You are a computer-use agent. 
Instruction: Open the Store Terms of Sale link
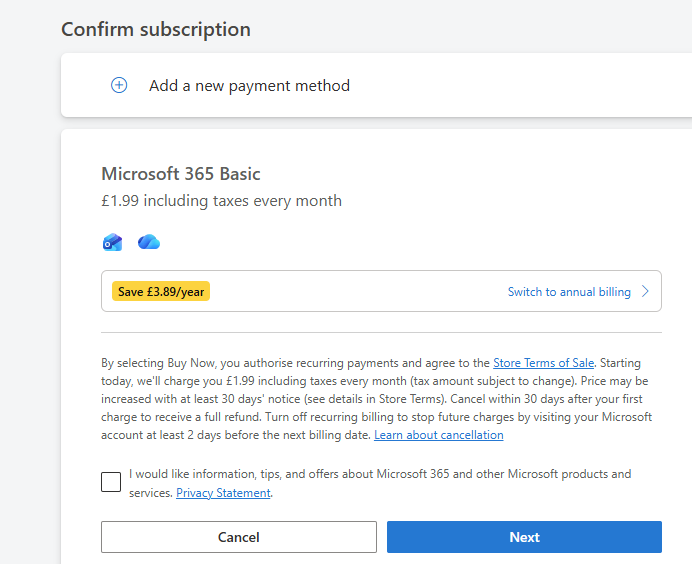coord(543,363)
